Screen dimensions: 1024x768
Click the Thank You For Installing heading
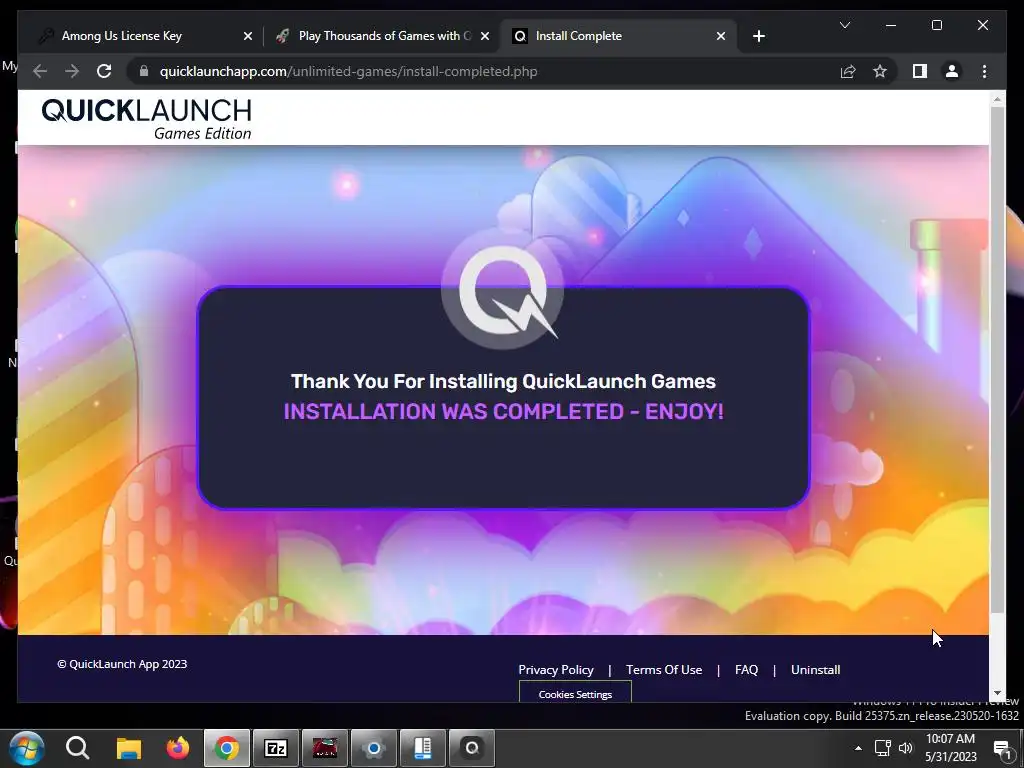504,381
